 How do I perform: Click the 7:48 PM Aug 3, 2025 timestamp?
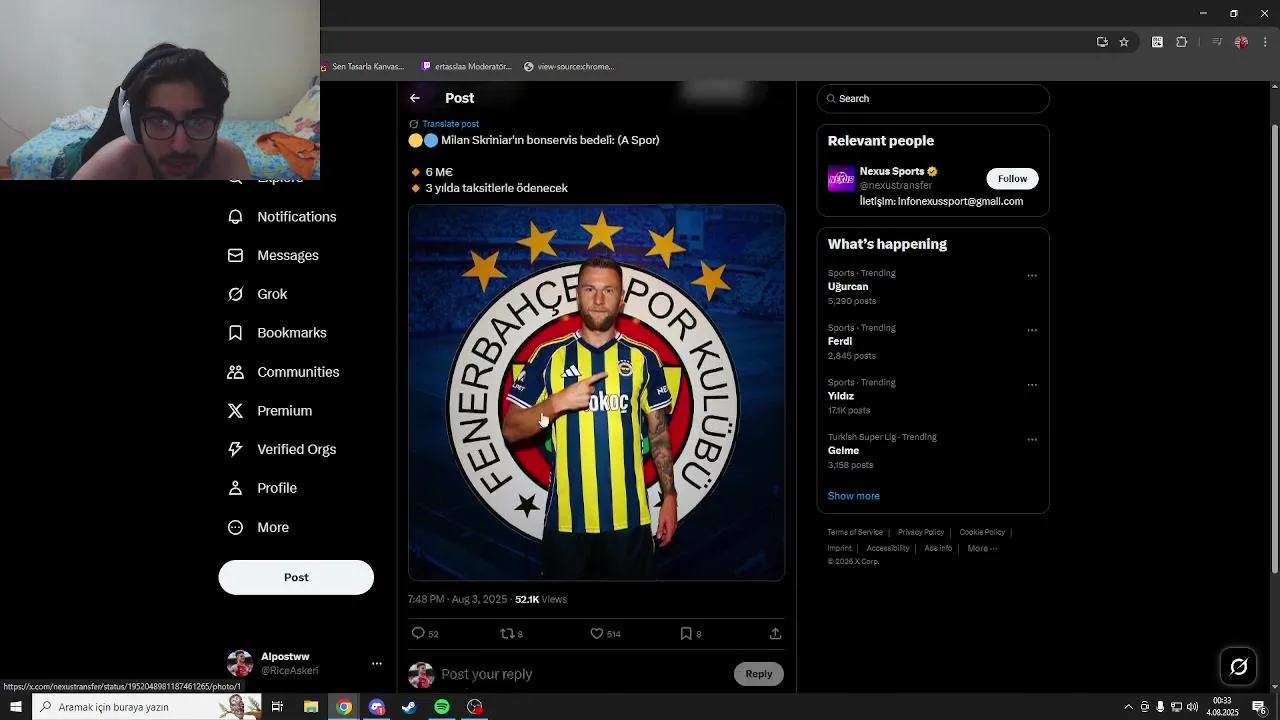(457, 599)
